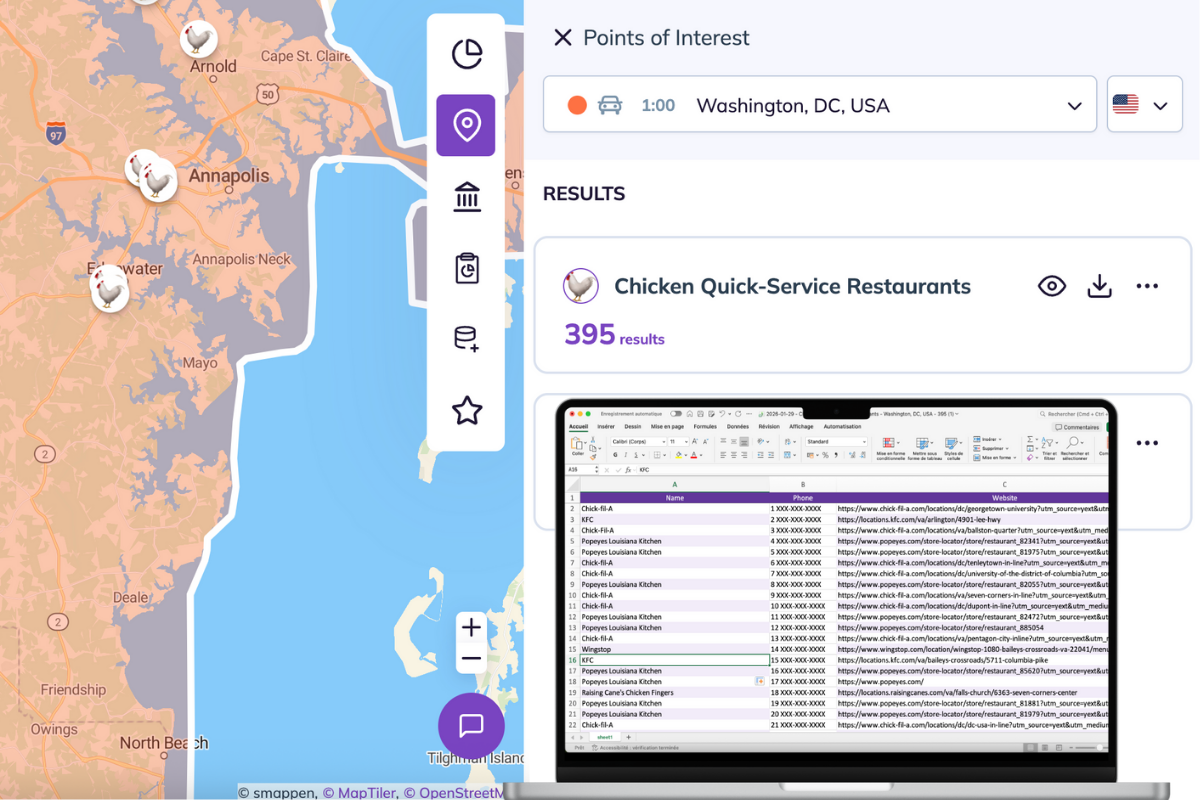Select the Points of Interest pin icon
1200x800 pixels.
[x=466, y=126]
